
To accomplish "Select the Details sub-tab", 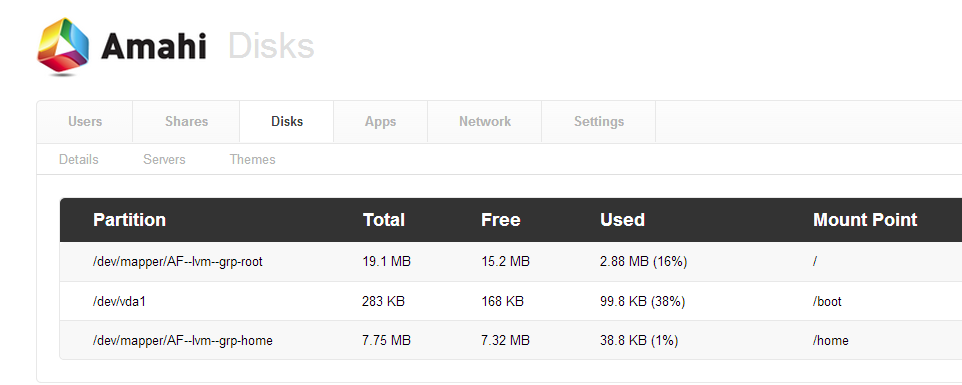I will pos(79,159).
